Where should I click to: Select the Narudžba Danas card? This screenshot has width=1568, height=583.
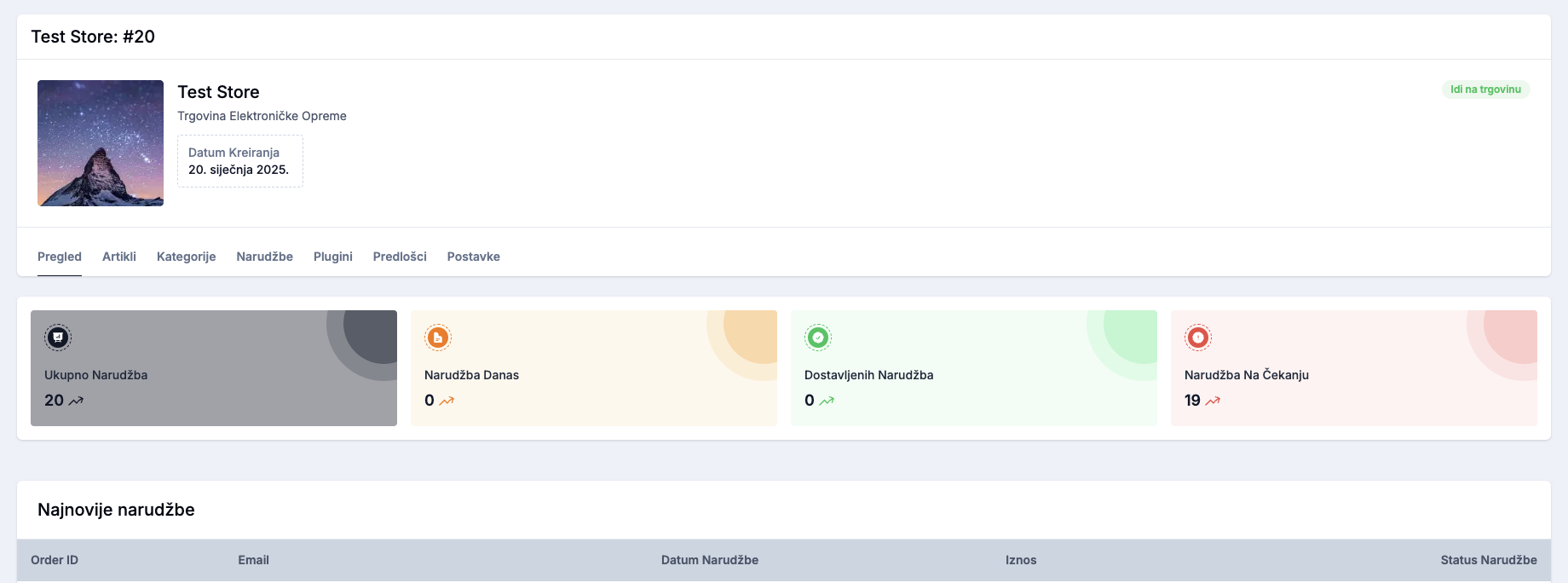[x=594, y=368]
